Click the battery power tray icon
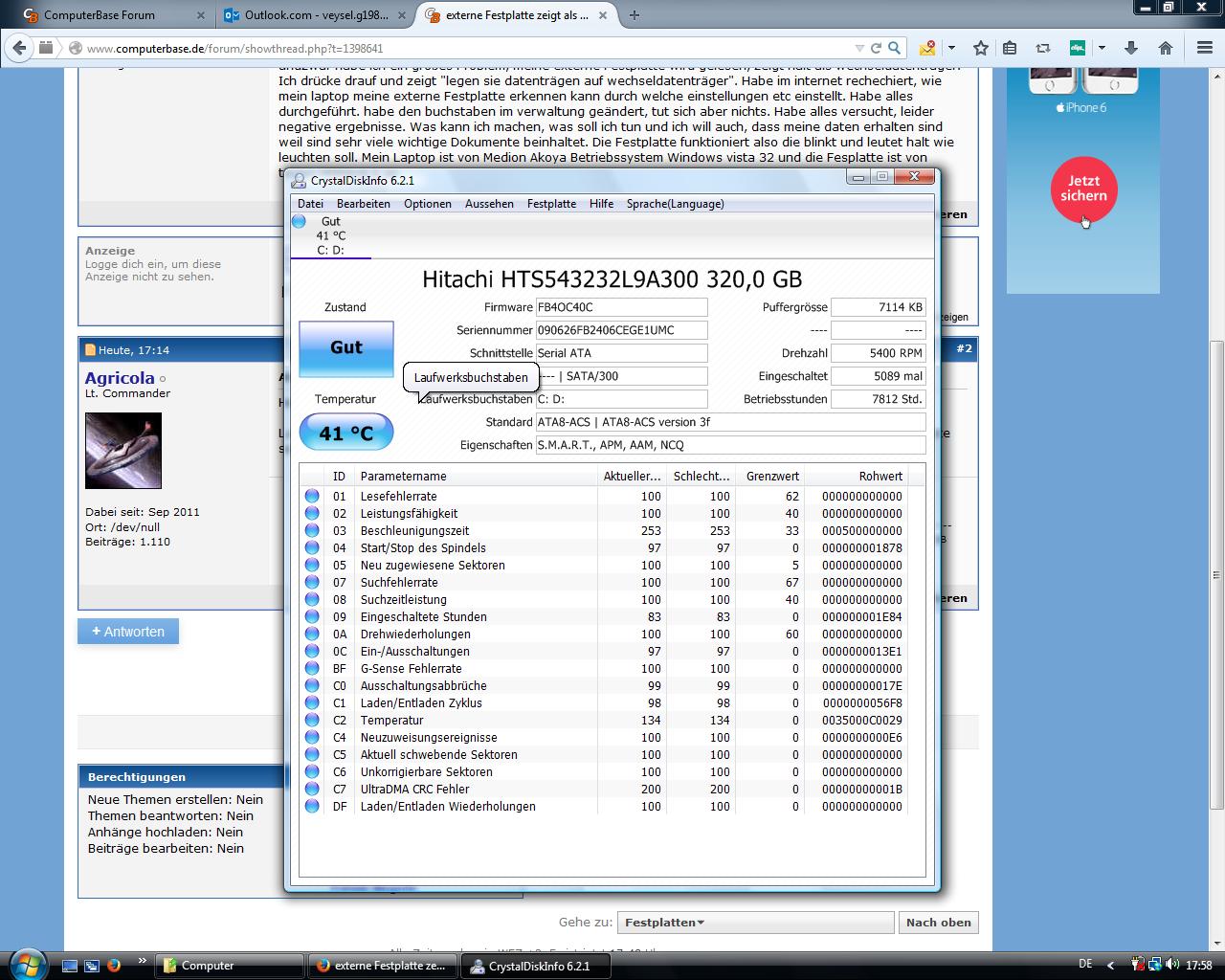The width and height of the screenshot is (1225, 980). click(1139, 966)
